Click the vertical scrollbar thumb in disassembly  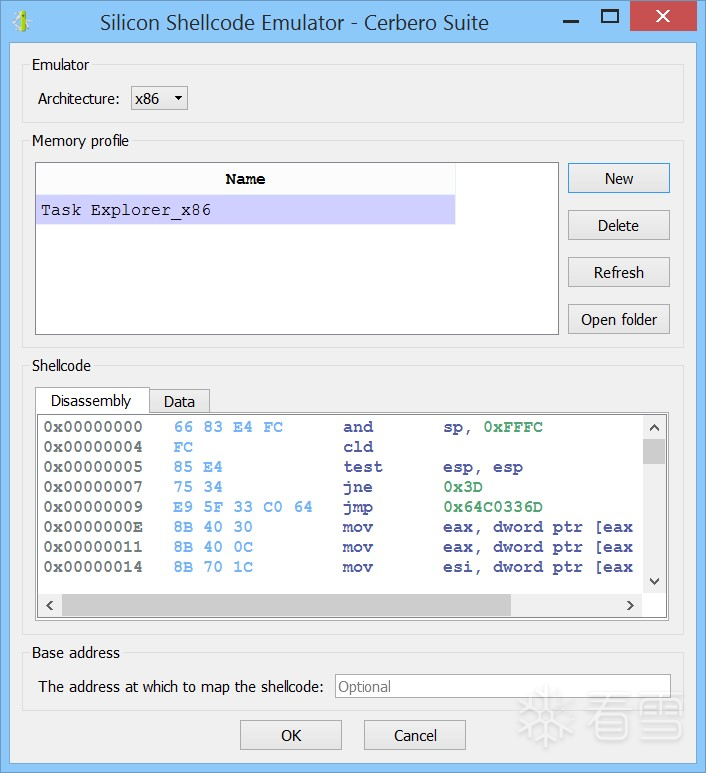(x=654, y=451)
